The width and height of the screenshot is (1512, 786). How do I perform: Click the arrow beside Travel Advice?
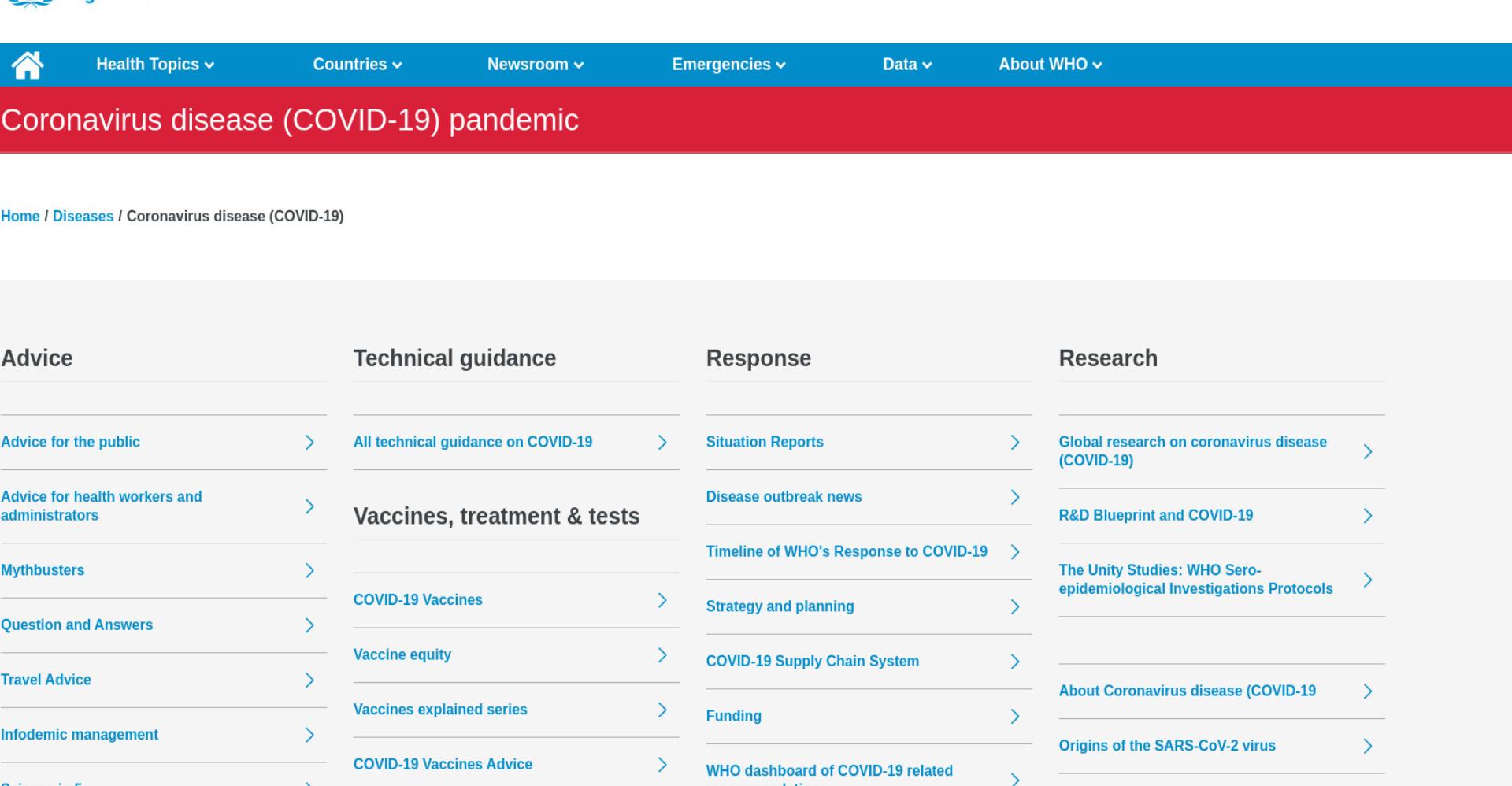point(309,680)
